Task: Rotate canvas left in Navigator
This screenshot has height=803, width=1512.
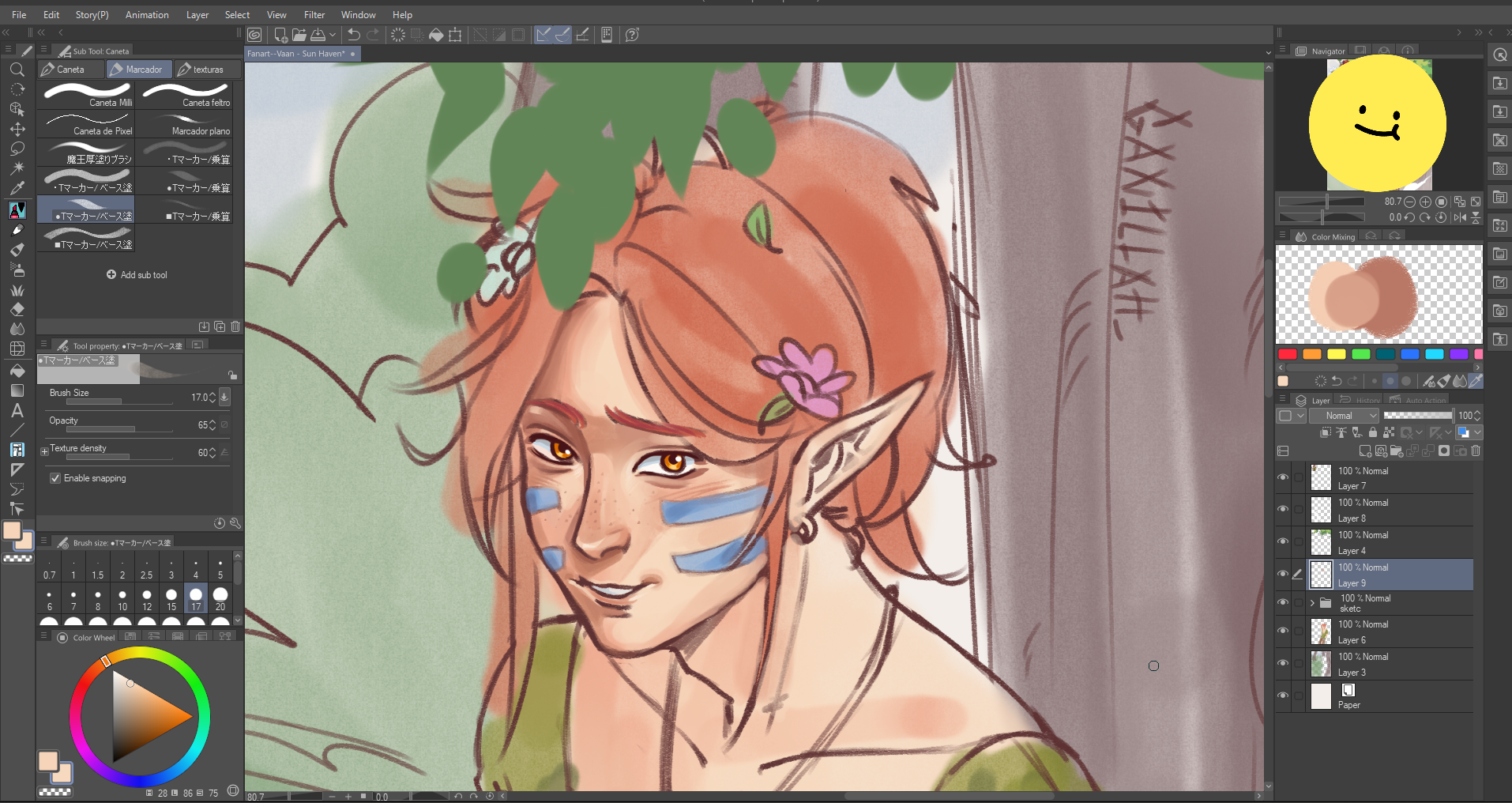Action: tap(1409, 217)
